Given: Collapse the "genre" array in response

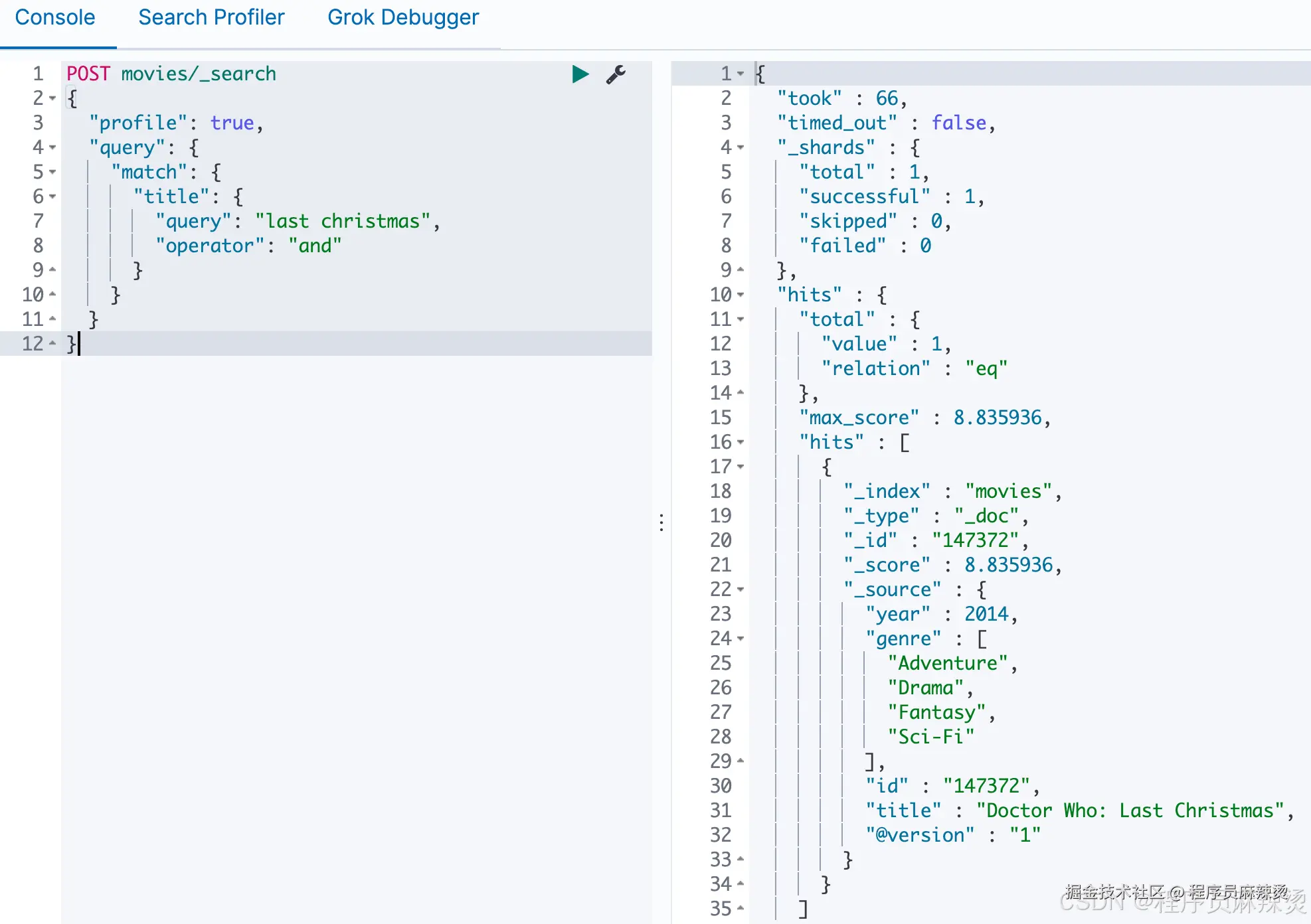Looking at the screenshot, I should click(741, 639).
